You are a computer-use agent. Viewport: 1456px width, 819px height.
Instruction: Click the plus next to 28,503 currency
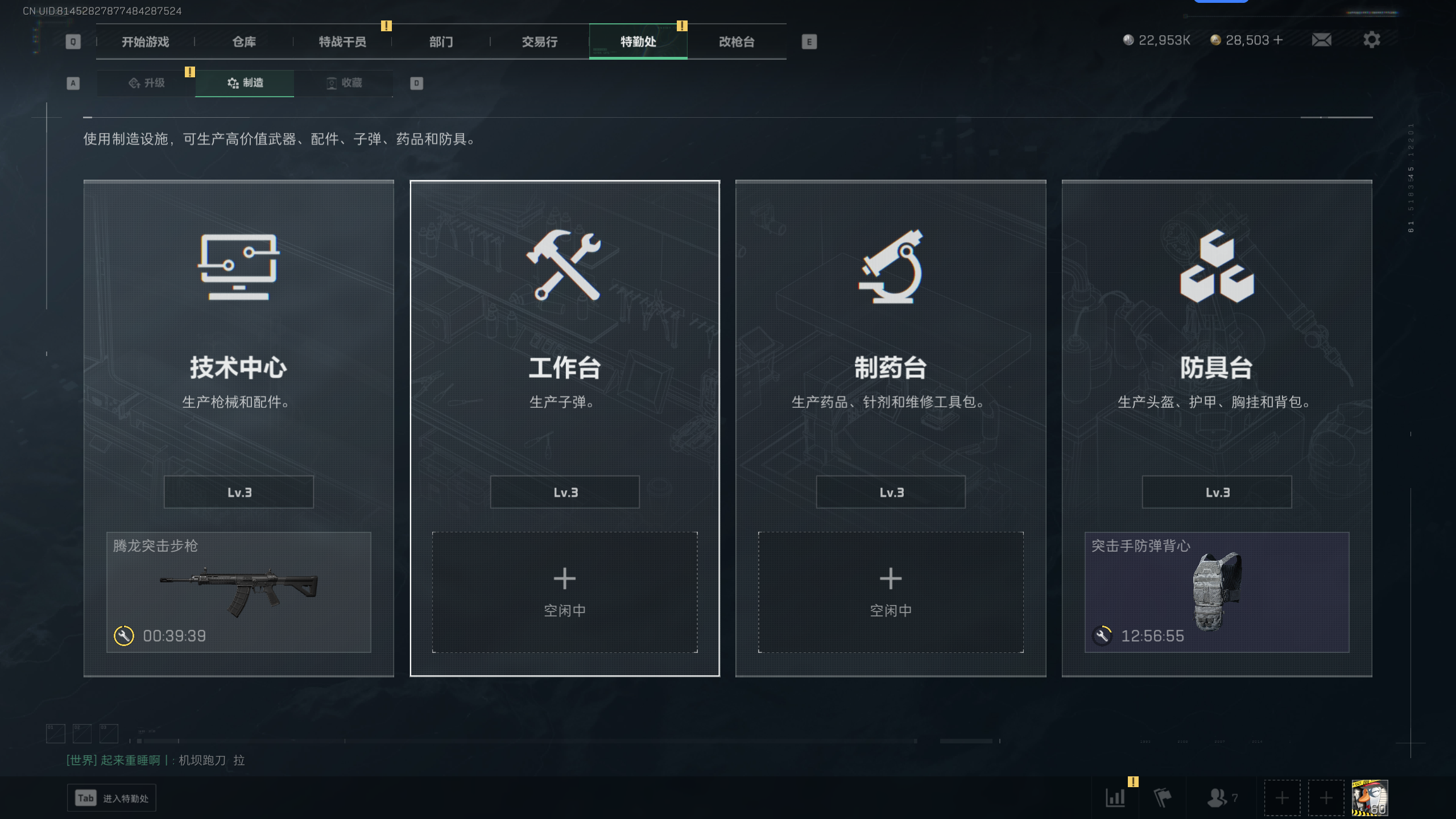click(x=1278, y=40)
